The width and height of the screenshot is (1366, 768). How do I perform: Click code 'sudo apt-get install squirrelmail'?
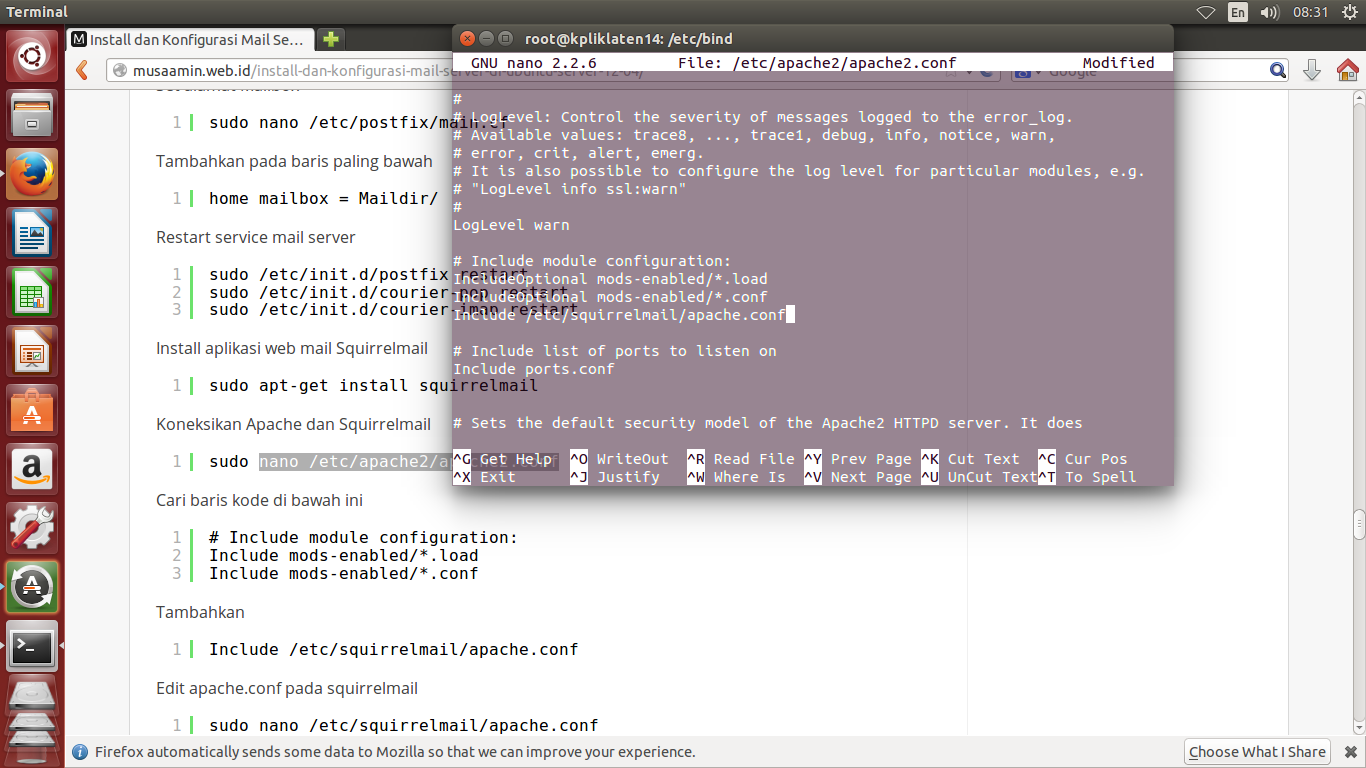coord(373,385)
